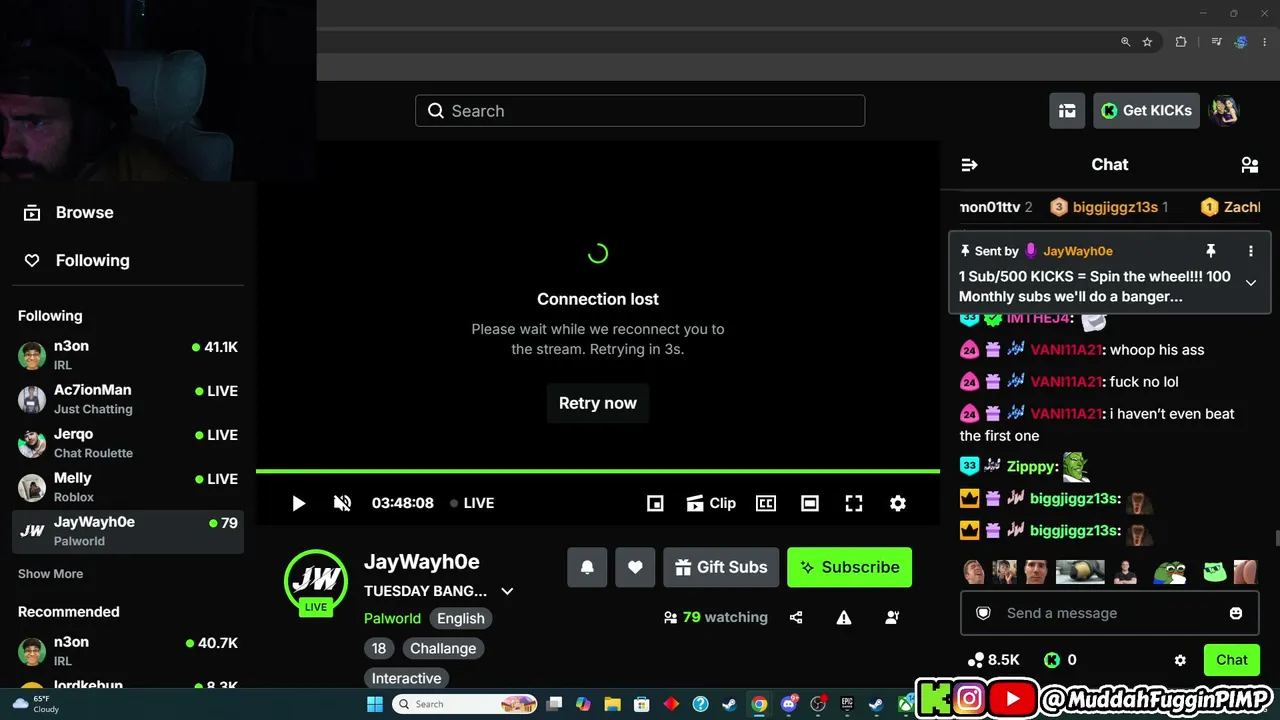Viewport: 1280px width, 720px height.
Task: Open chat users list icon
Action: [1249, 165]
